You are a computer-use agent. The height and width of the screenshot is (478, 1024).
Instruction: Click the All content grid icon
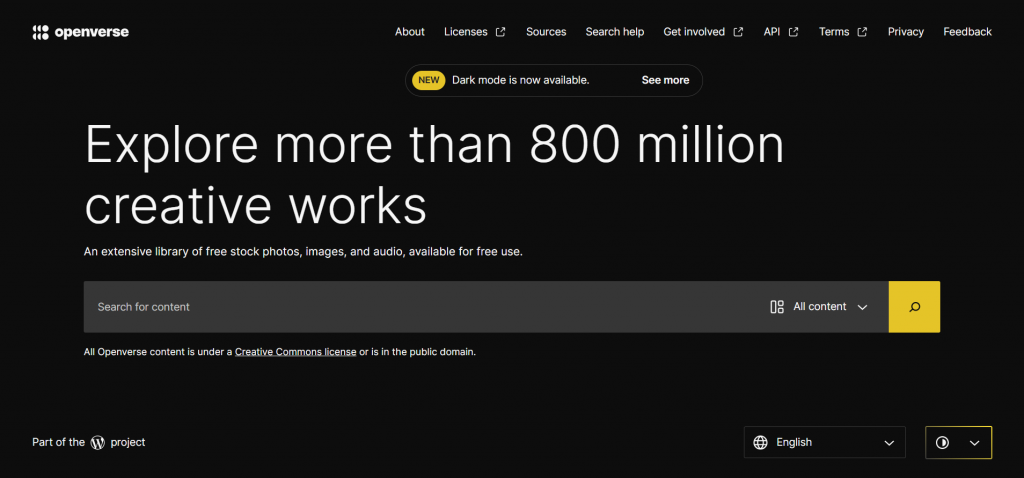[x=776, y=307]
